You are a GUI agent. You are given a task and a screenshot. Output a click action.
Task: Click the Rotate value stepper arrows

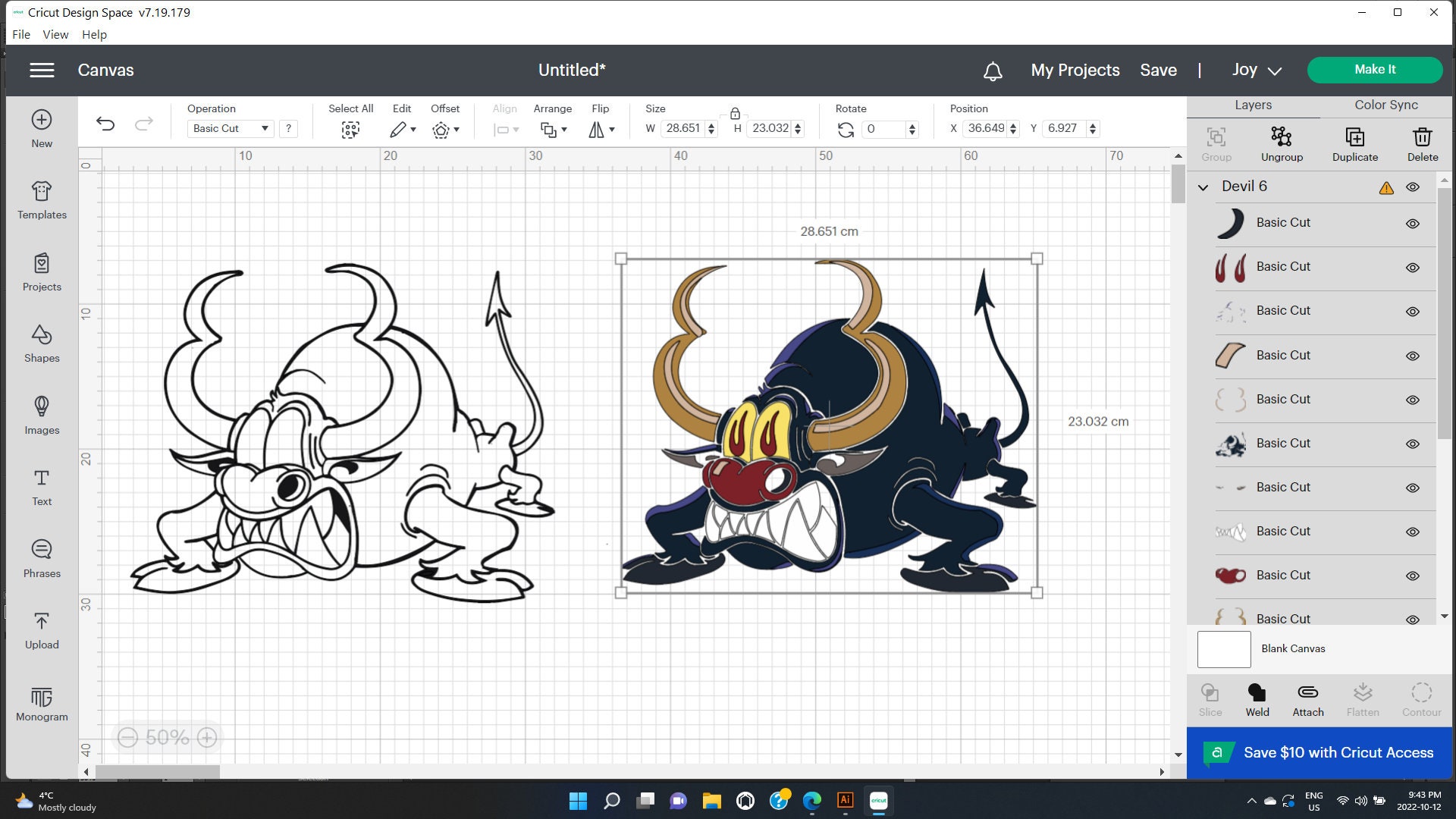tap(912, 130)
